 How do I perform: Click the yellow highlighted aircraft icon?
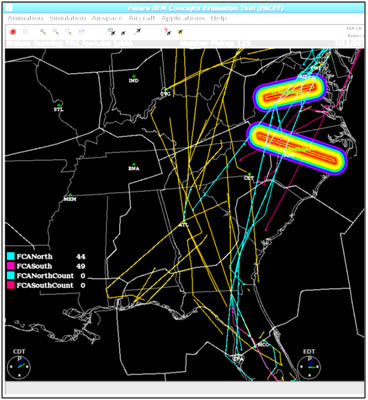[x=180, y=32]
